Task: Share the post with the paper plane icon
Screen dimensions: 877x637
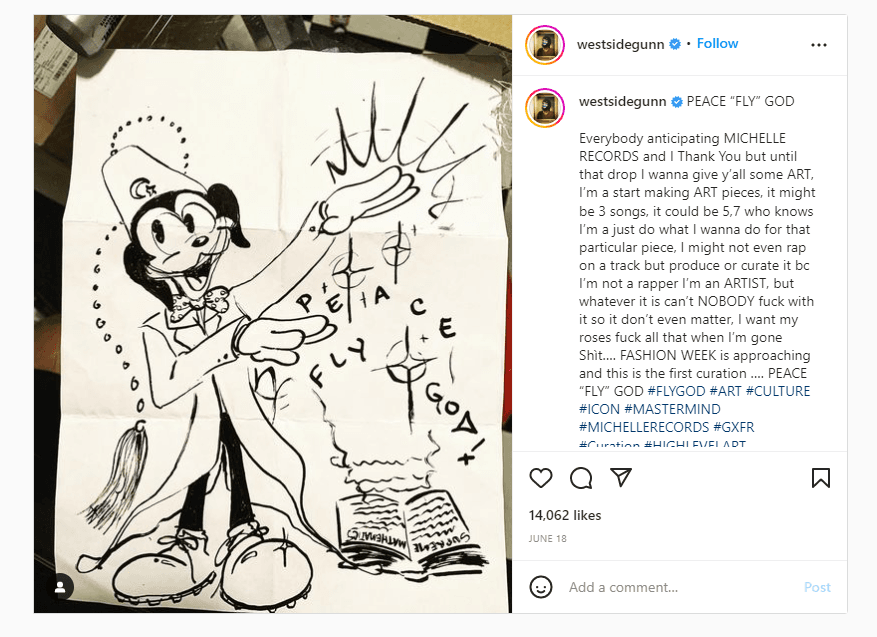Action: (x=621, y=477)
